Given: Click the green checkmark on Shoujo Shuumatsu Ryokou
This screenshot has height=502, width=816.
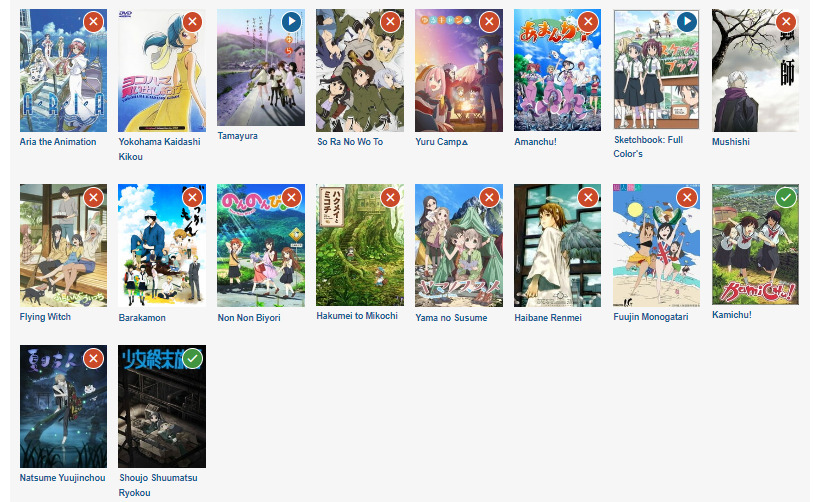Looking at the screenshot, I should (x=193, y=358).
